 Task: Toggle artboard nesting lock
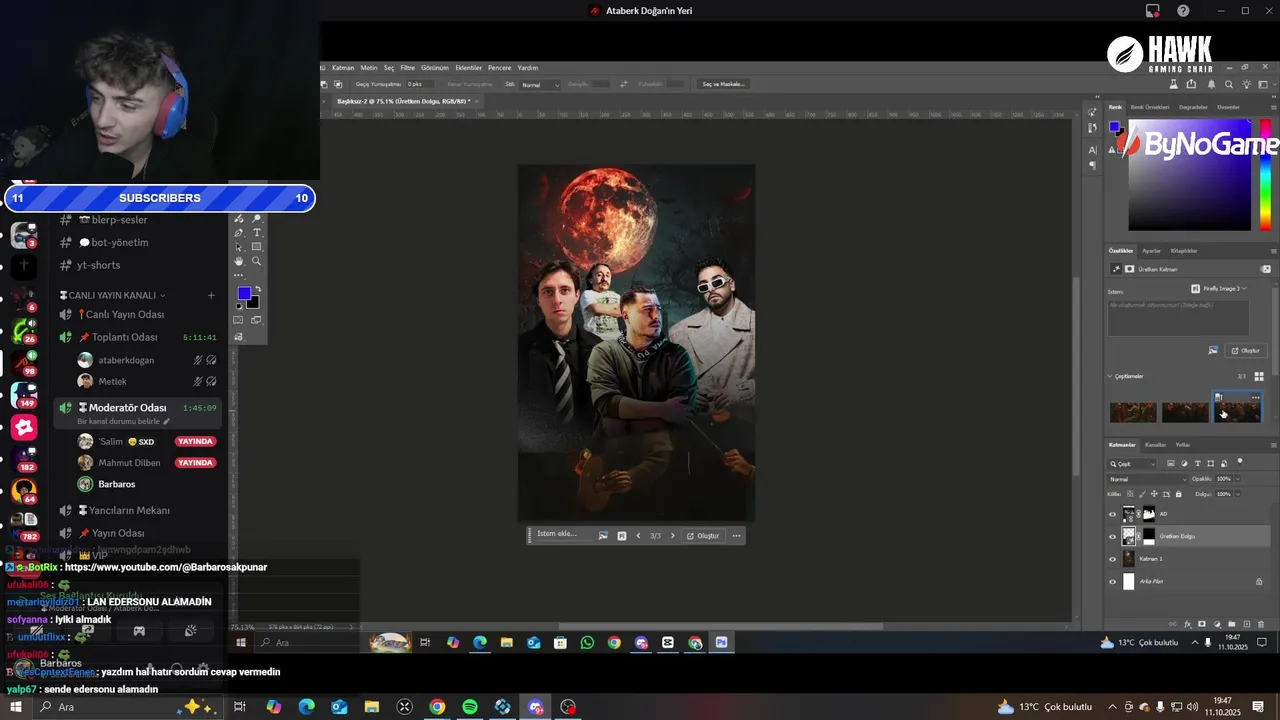[x=1166, y=494]
